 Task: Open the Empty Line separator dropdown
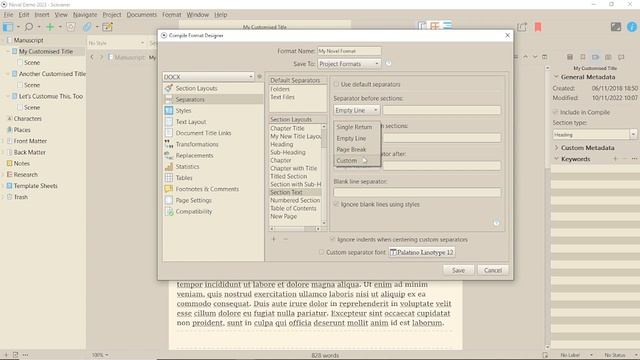[356, 110]
